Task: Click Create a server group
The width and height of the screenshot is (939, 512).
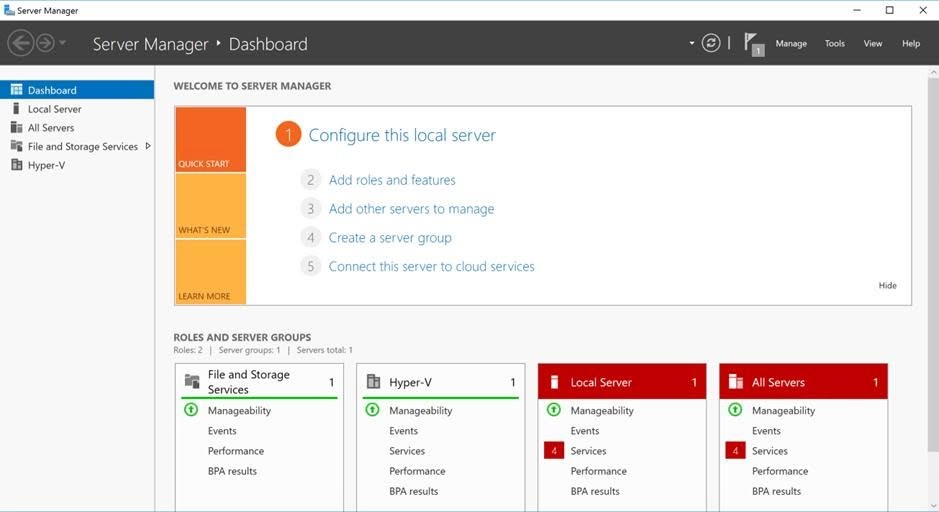Action: coord(390,238)
